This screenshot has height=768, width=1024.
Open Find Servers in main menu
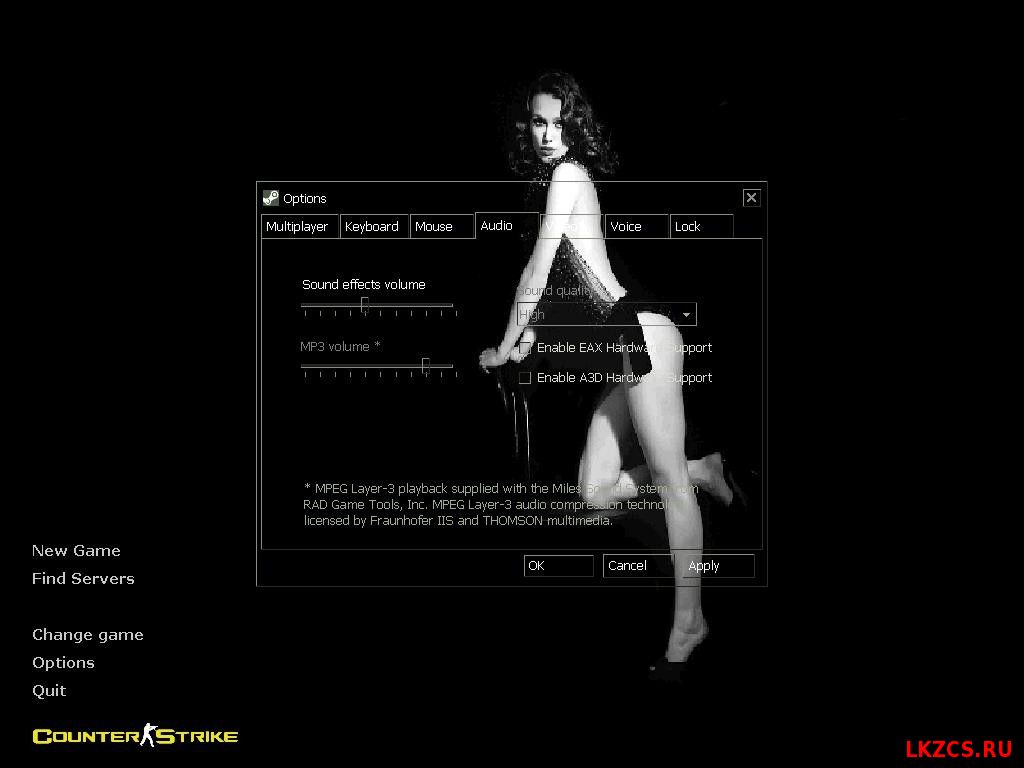click(x=83, y=579)
